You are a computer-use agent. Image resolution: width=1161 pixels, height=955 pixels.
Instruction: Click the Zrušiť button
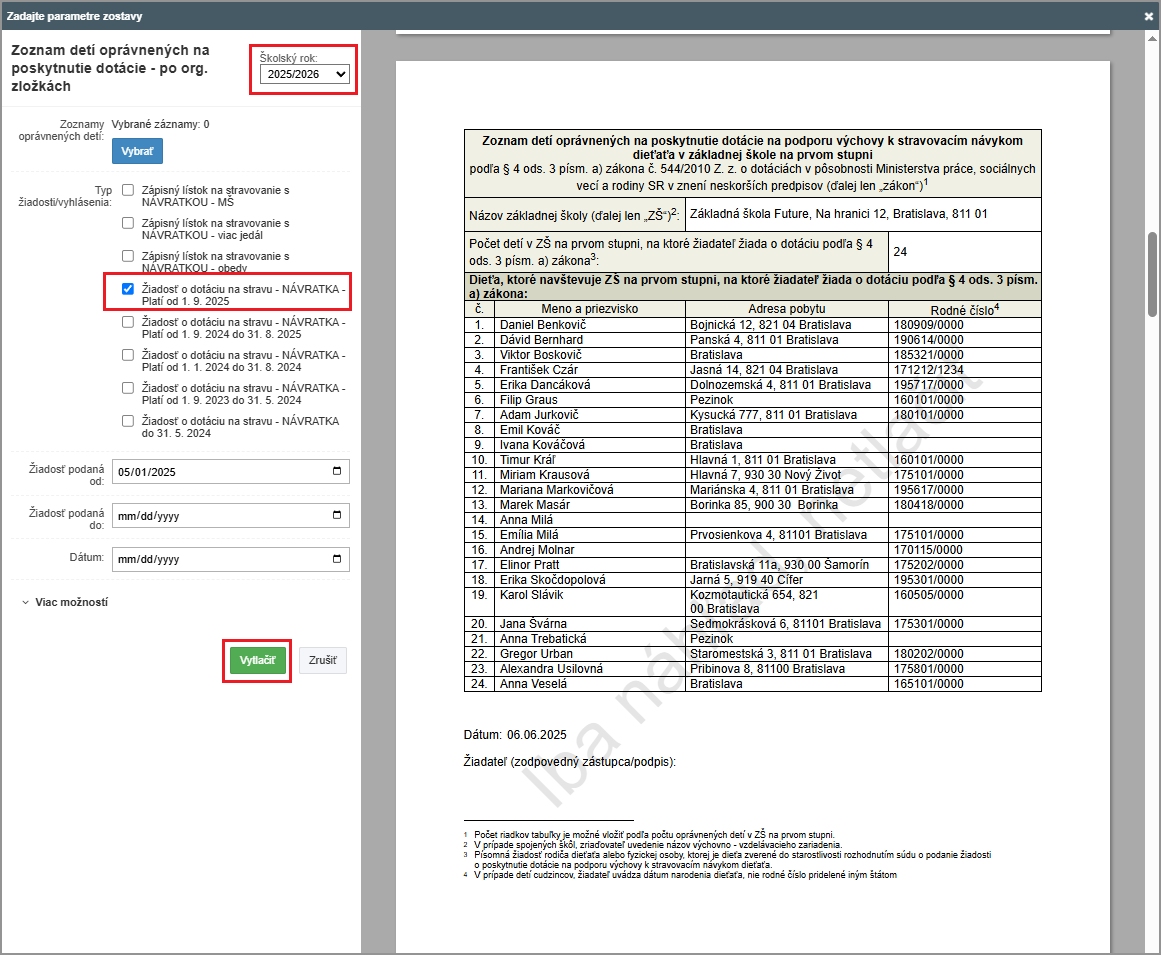pos(323,660)
